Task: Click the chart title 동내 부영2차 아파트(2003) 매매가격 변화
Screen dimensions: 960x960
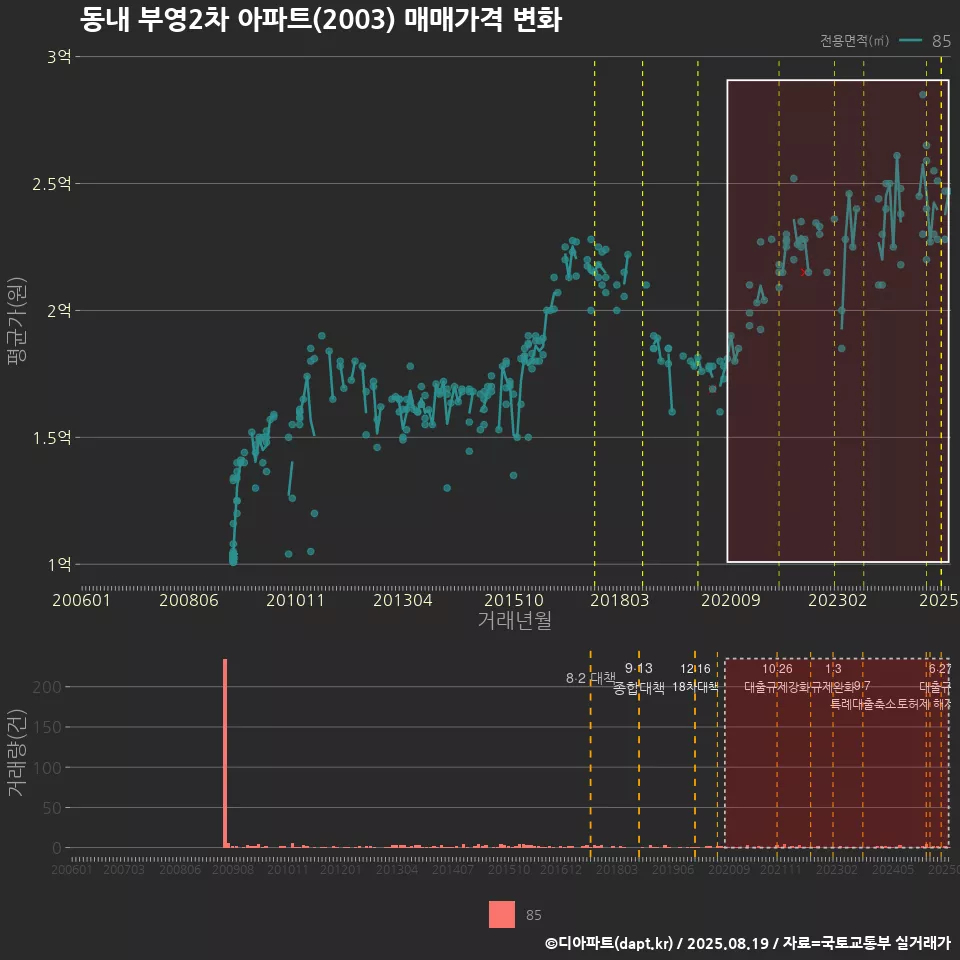Action: pyautogui.click(x=321, y=20)
